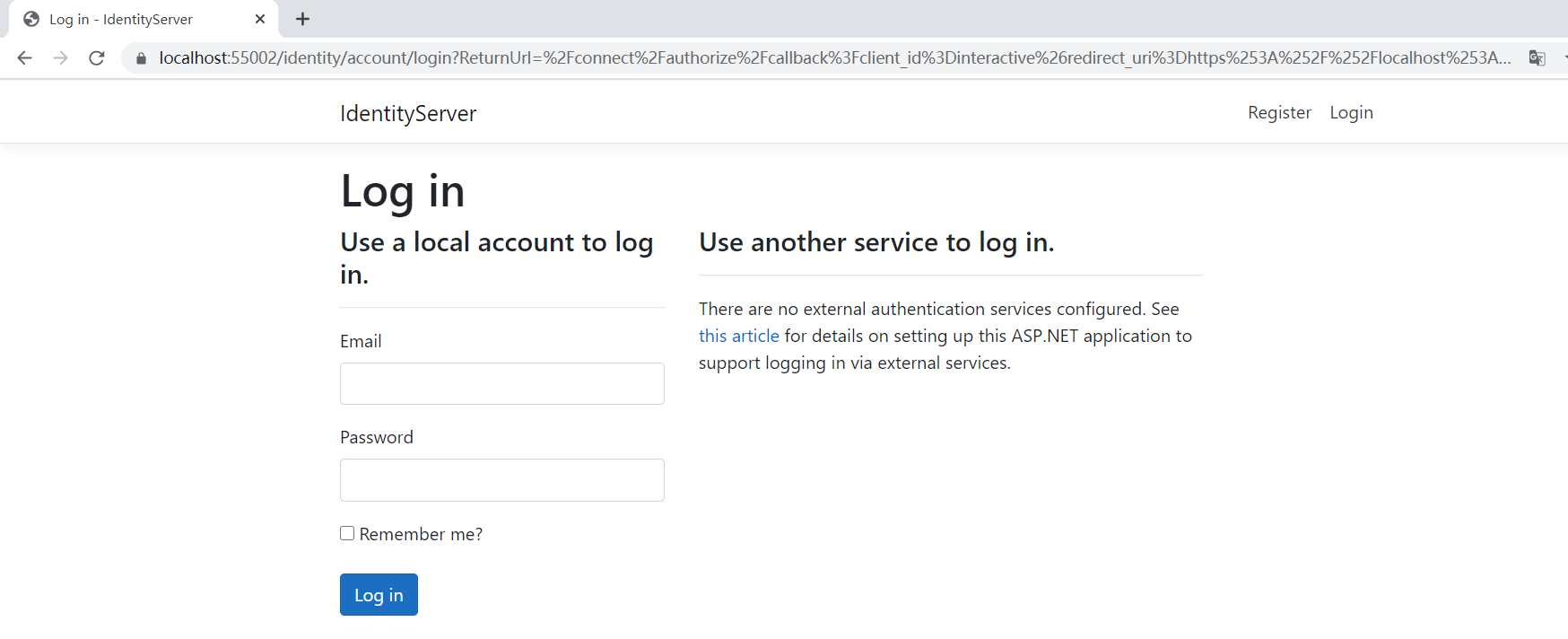Enable the Remember me checkbox
The image size is (1568, 639).
(347, 533)
